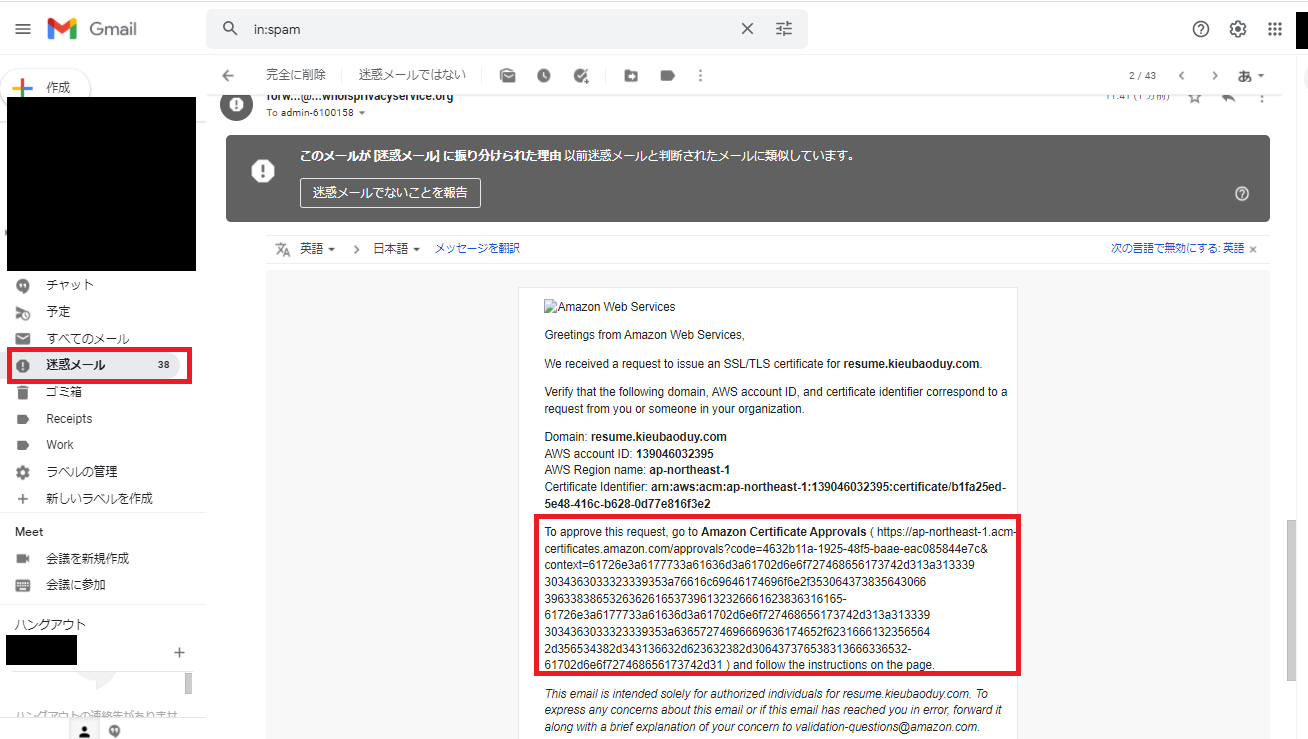
Task: Open the main menu hamburger icon
Action: [23, 29]
